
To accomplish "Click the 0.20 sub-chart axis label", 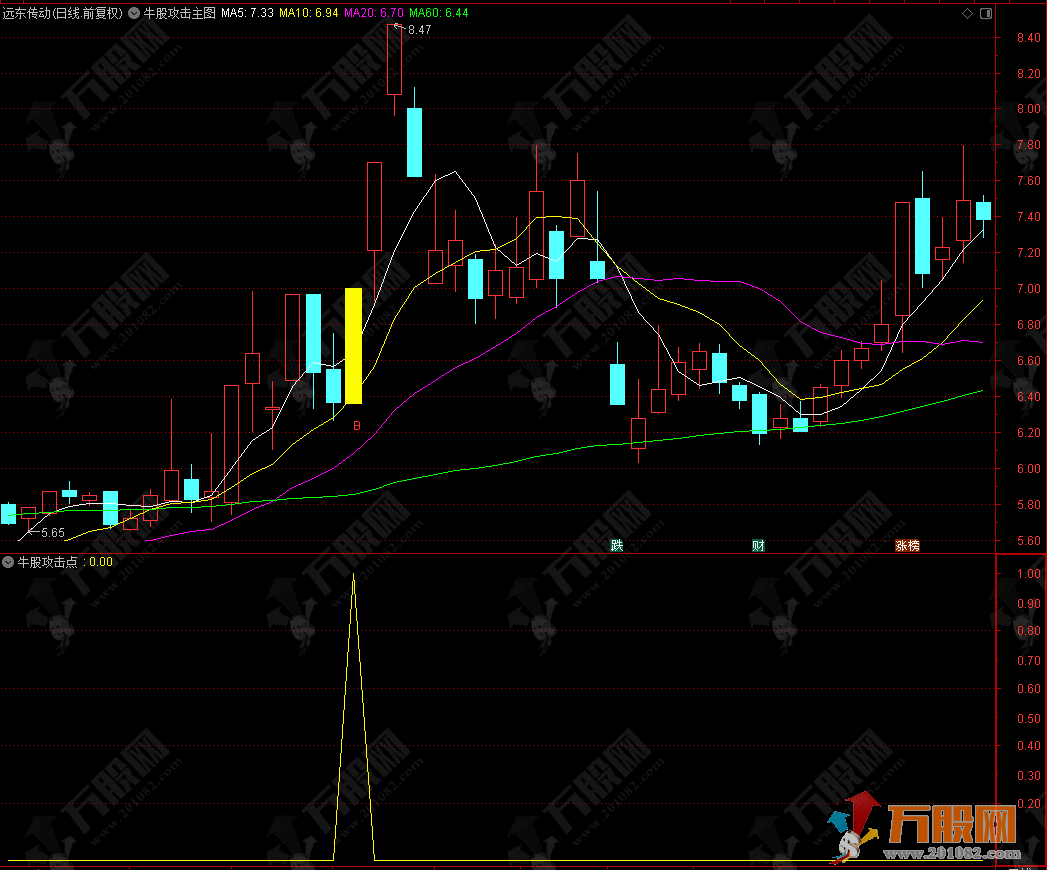I will 1028,804.
